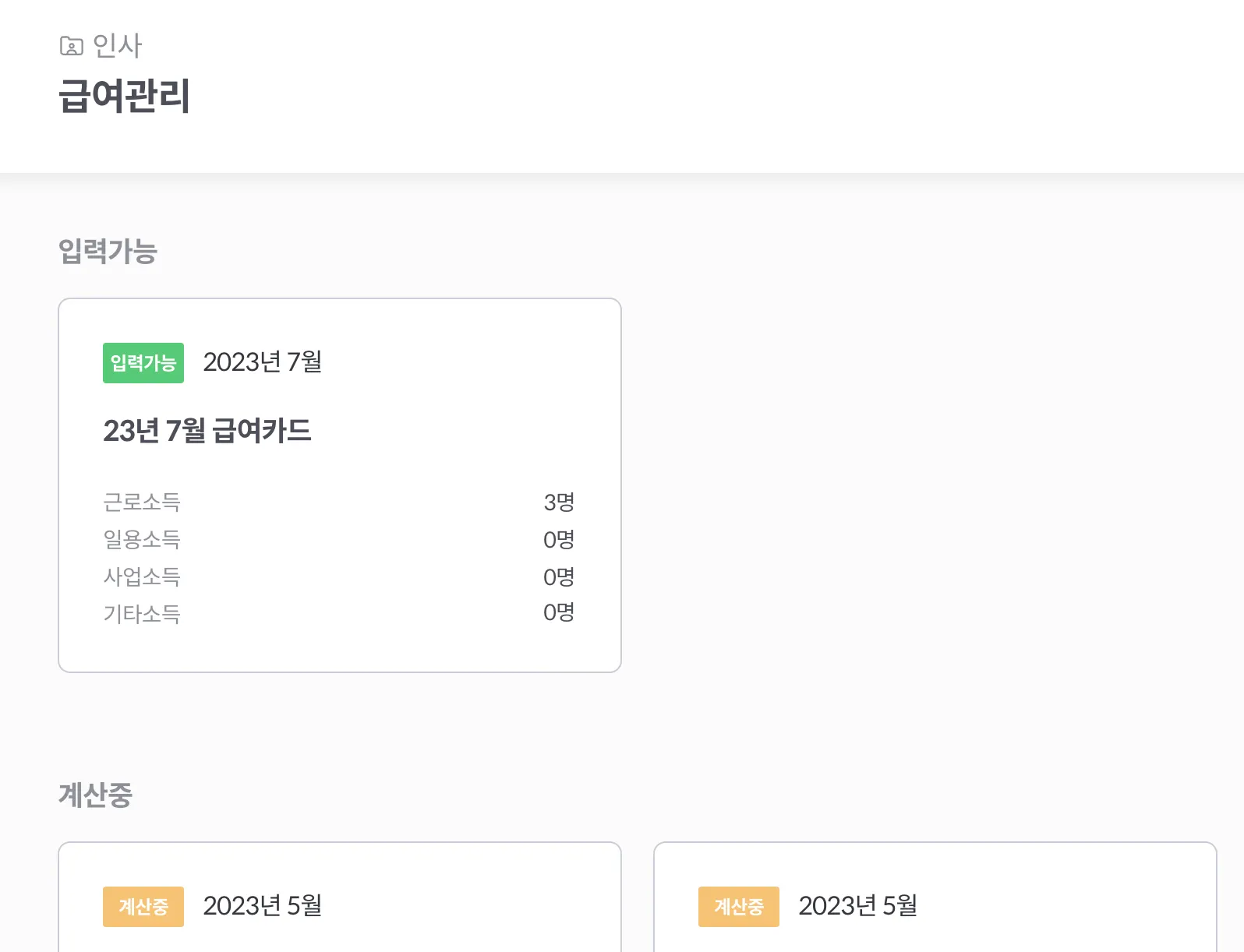Click the 3명 count for 근로소득

[559, 502]
